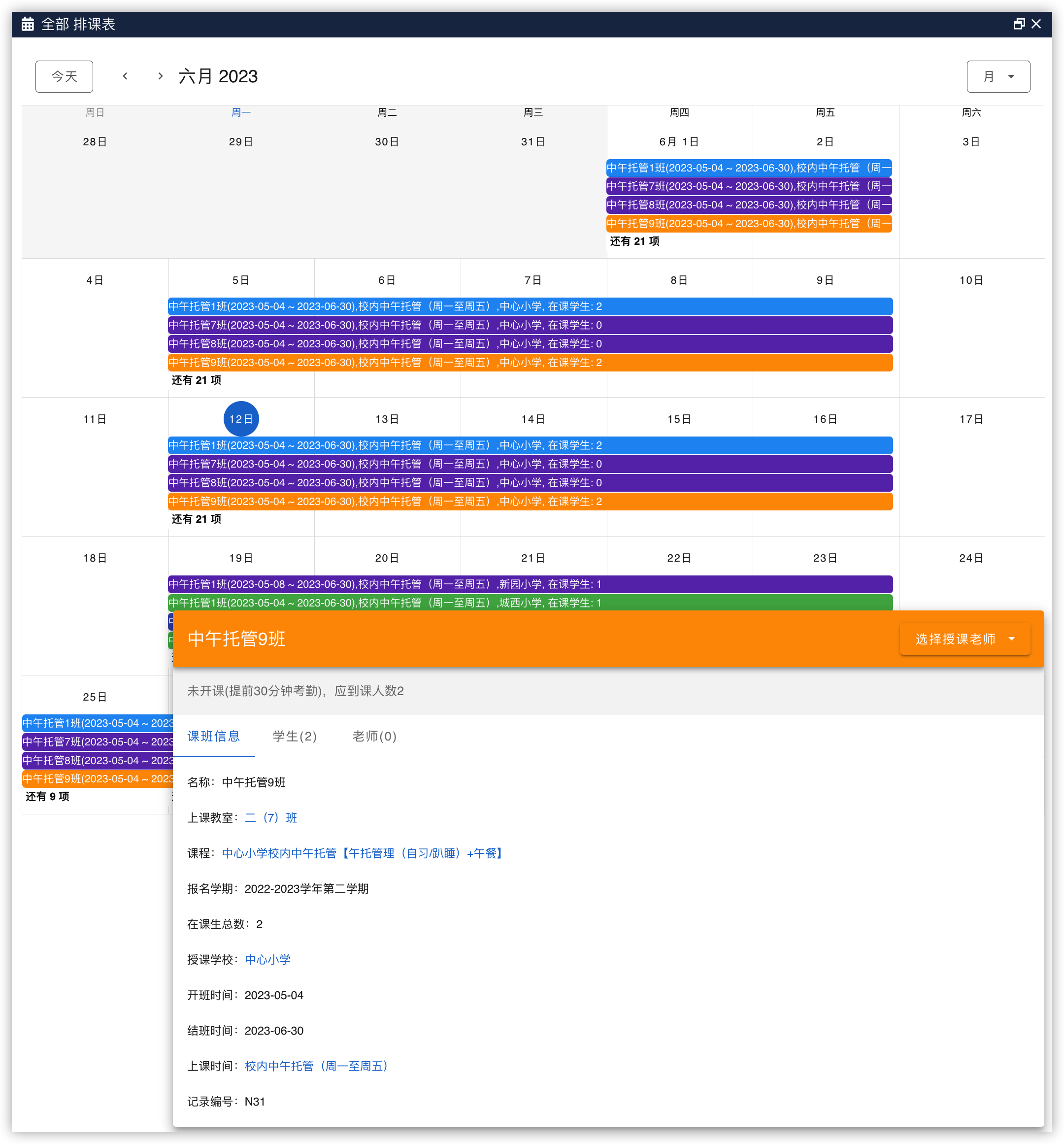Go to next month with right chevron
Viewport: 1064px width, 1144px height.
click(160, 76)
